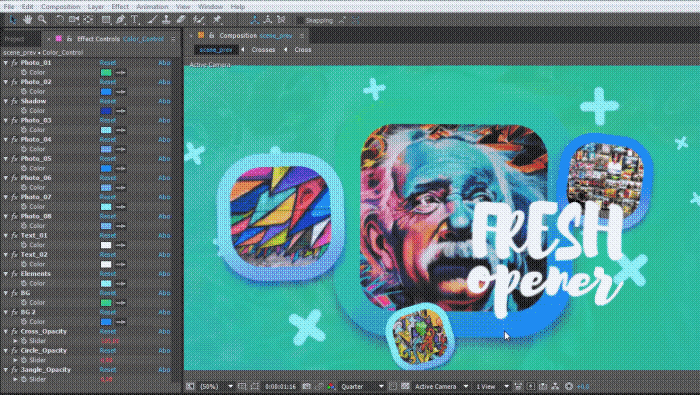Viewport: 700px width, 395px height.
Task: Toggle the fx switch for Shadow
Action: 14,101
